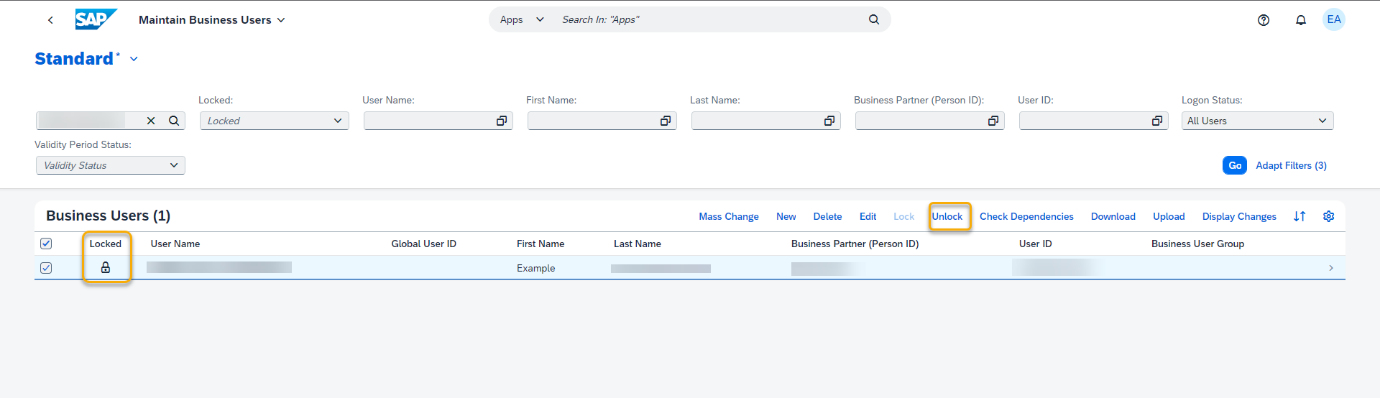
Task: Click the Business Partner (Person ID) column header
Action: (x=855, y=243)
